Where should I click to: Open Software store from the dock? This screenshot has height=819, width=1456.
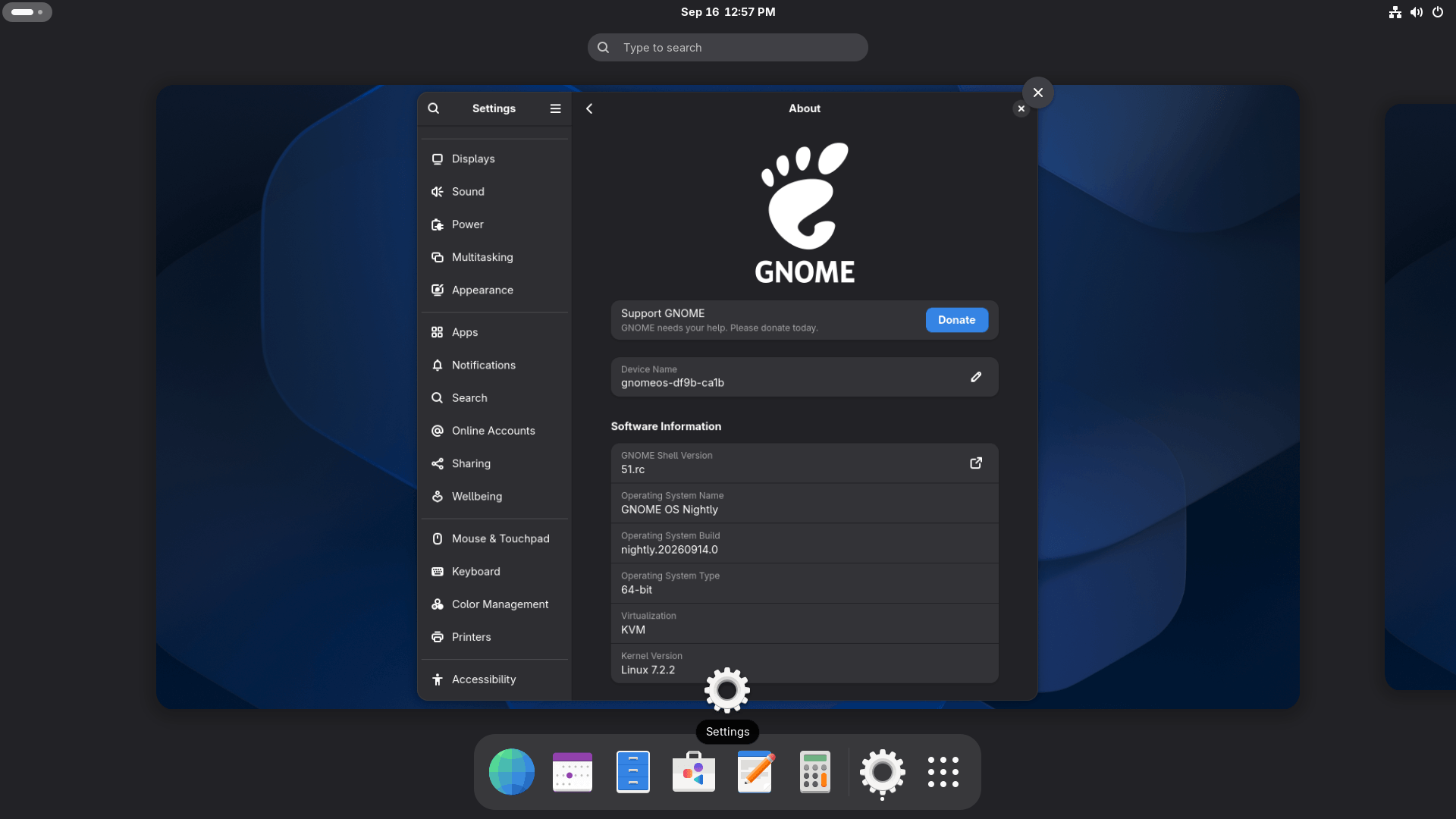[694, 772]
